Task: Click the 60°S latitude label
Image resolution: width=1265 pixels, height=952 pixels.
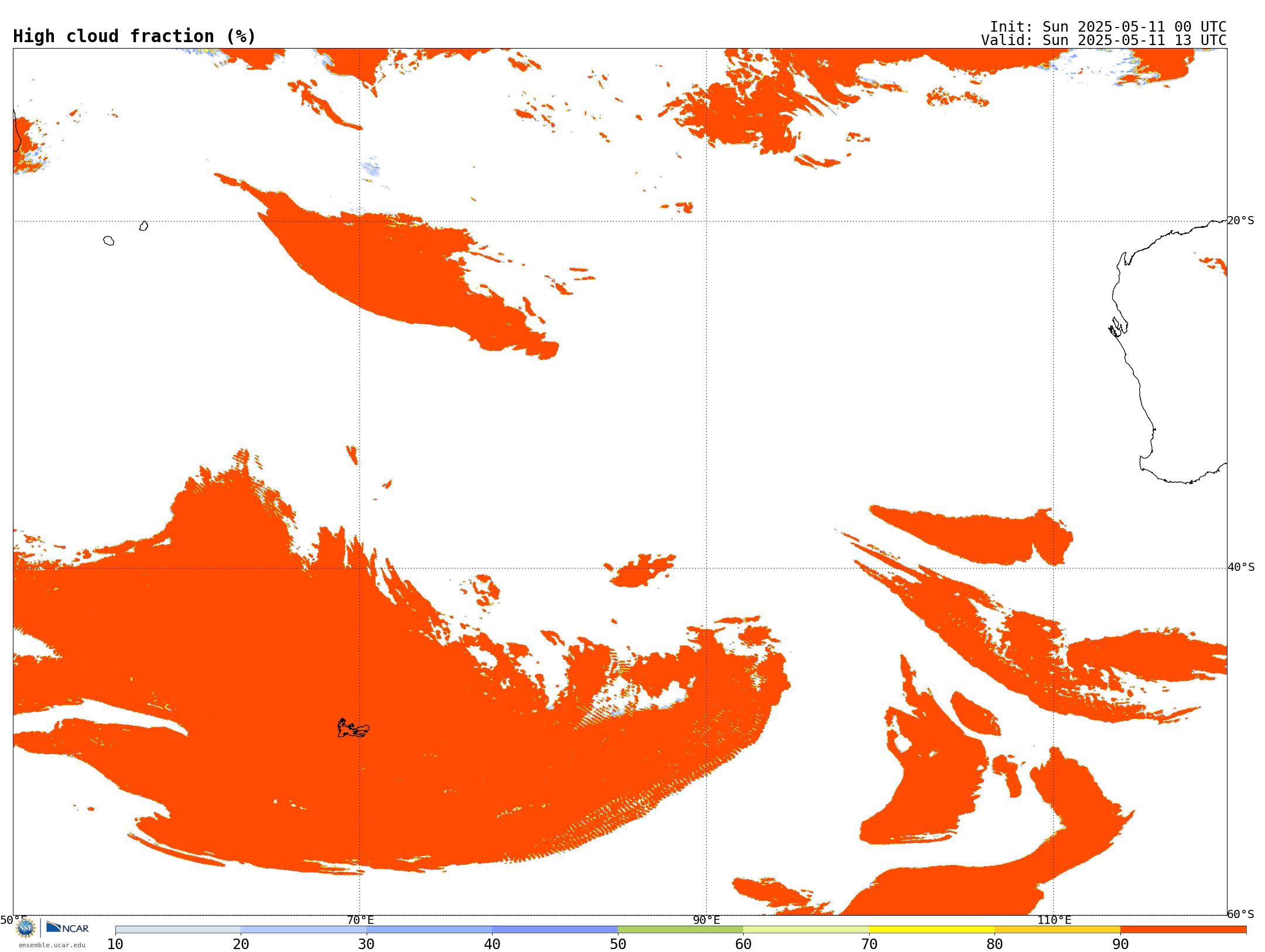Action: [1241, 914]
